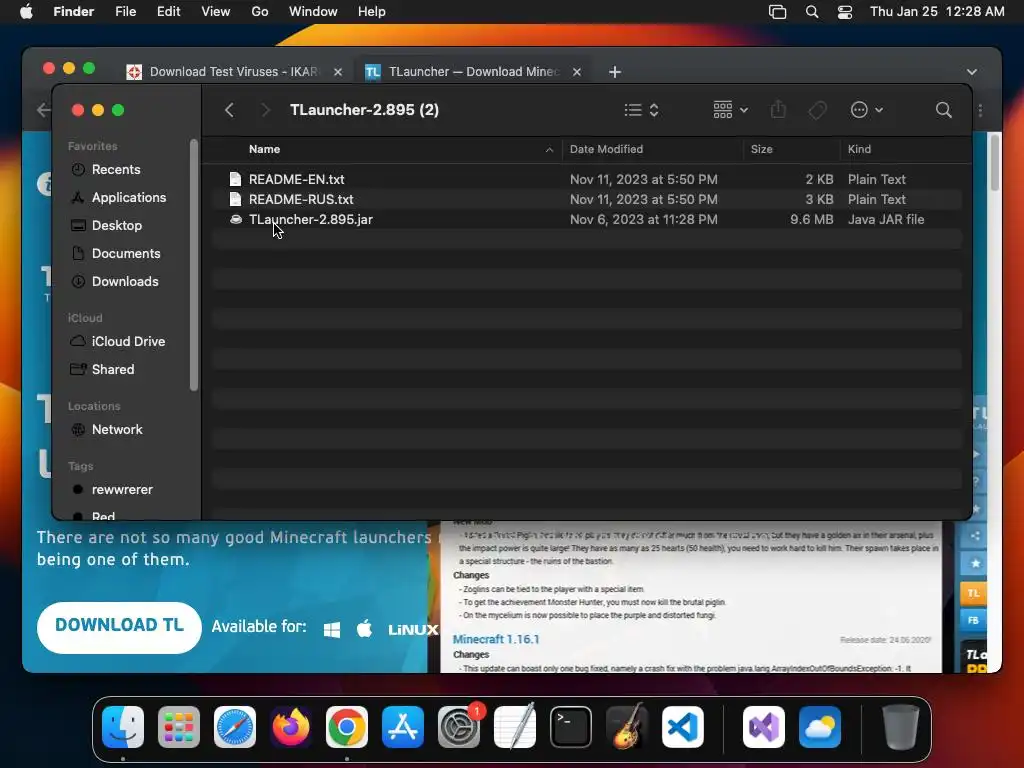The image size is (1024, 768).
Task: Open a new browser tab with plus
Action: [x=615, y=72]
